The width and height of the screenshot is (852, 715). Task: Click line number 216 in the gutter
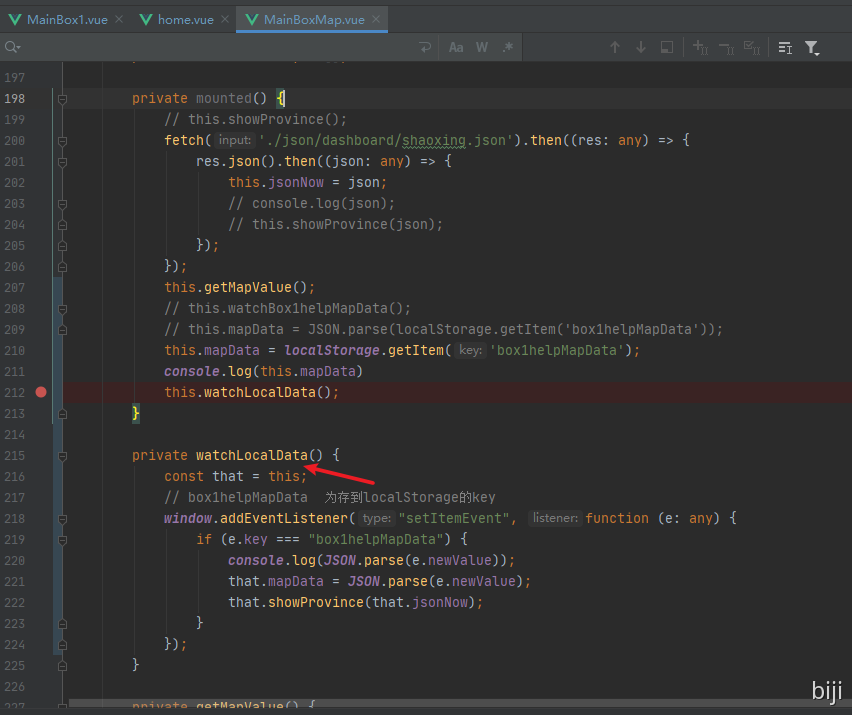[15, 477]
